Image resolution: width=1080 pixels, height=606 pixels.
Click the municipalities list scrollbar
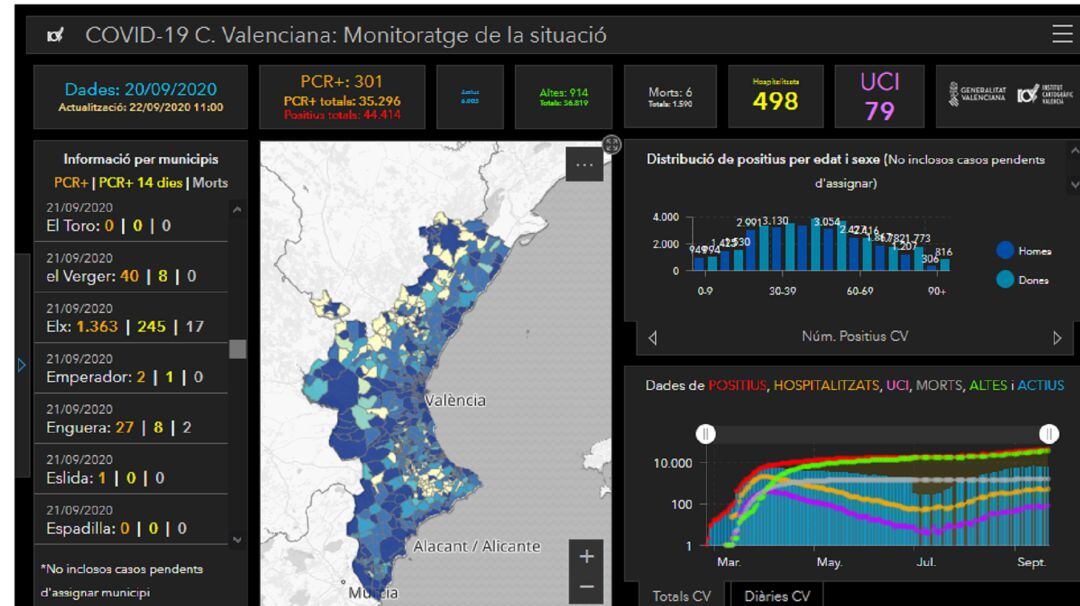(236, 350)
